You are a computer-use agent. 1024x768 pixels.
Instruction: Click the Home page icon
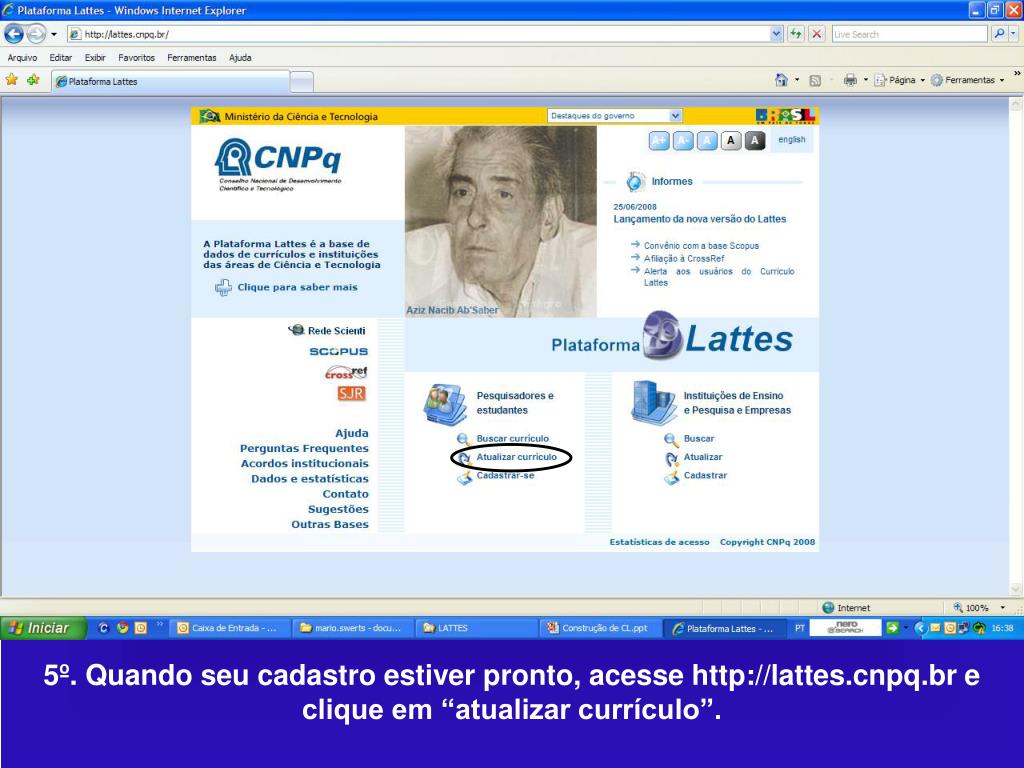coord(781,80)
